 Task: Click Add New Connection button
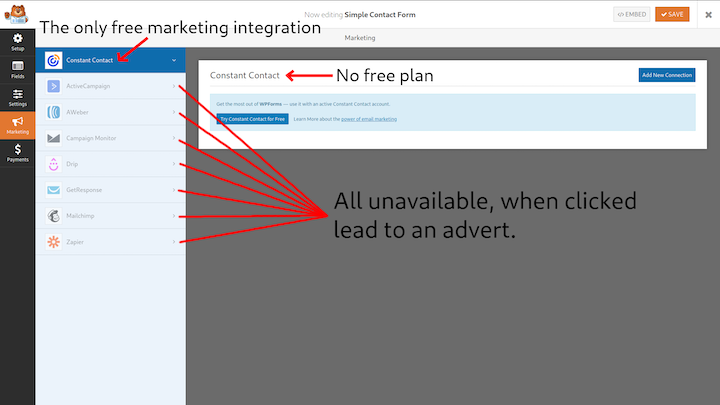click(667, 75)
